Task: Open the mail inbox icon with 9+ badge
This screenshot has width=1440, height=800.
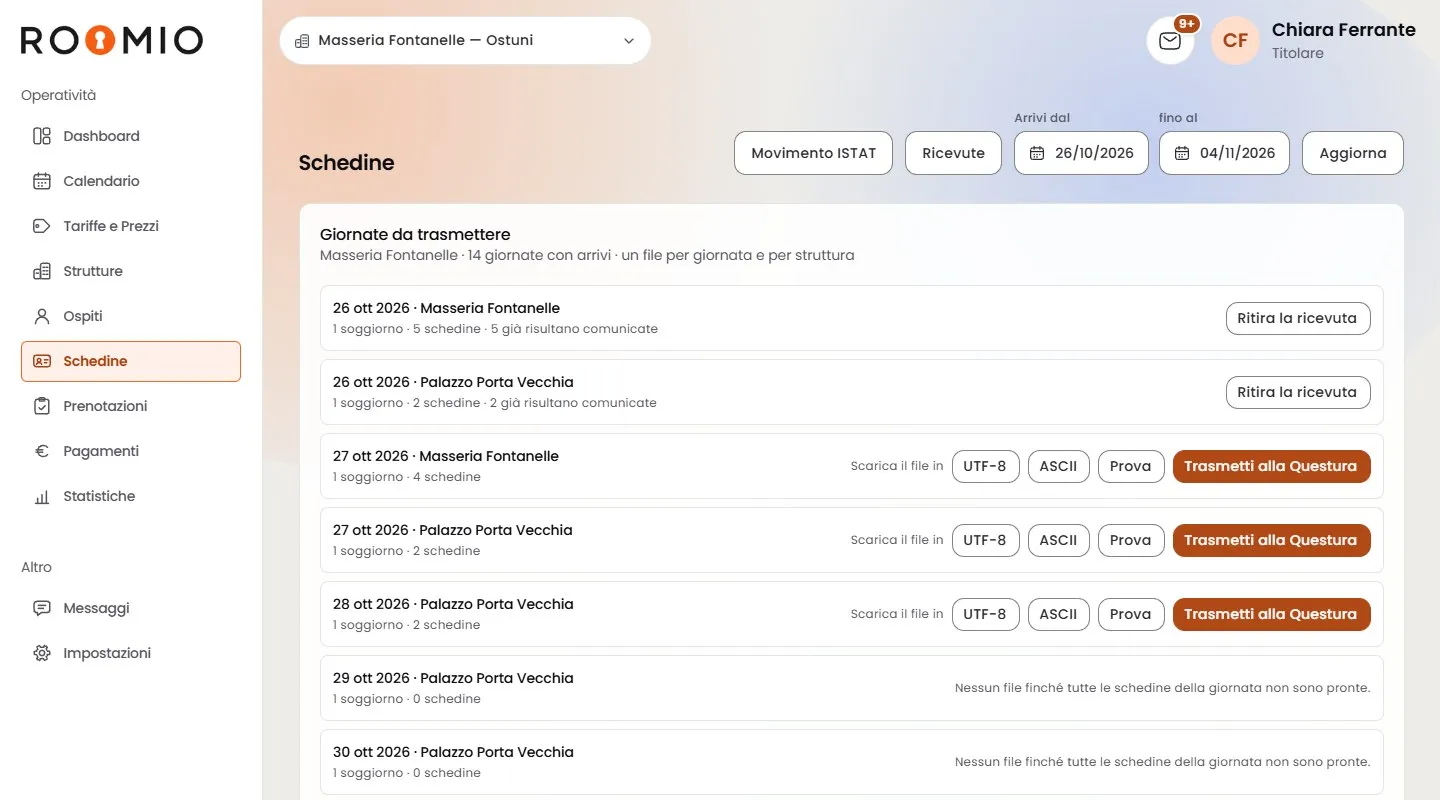Action: [x=1170, y=41]
